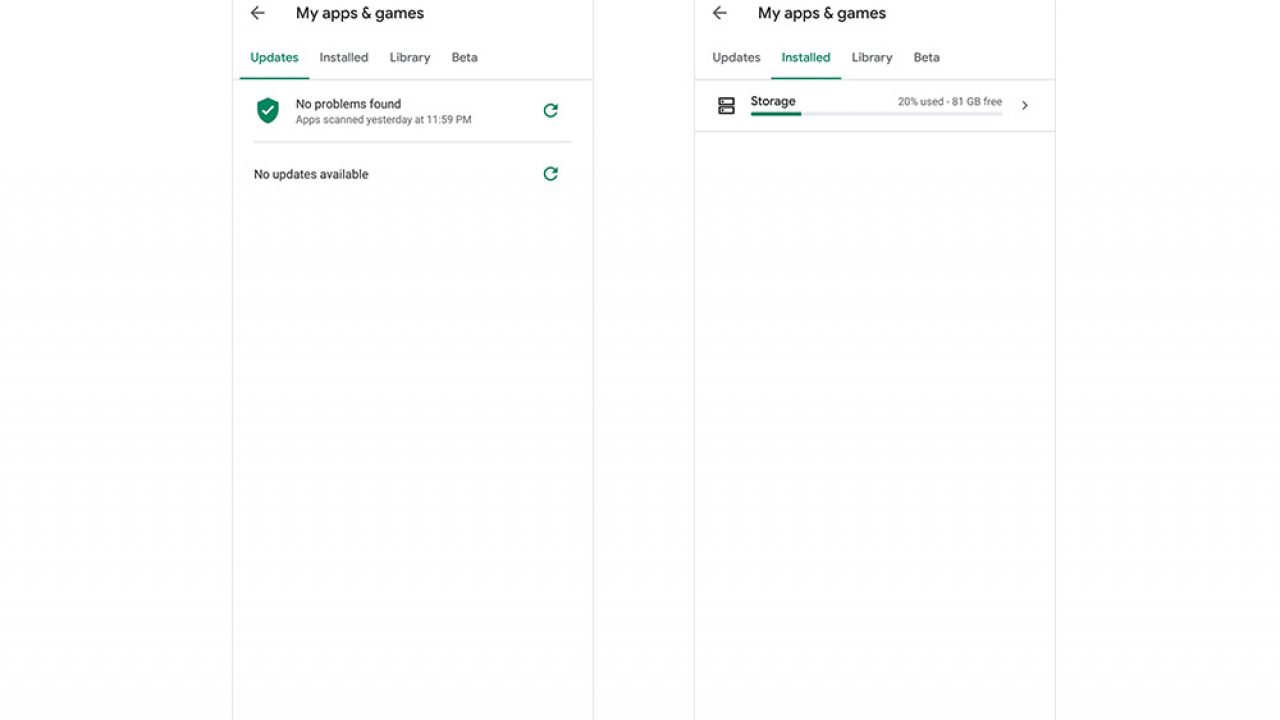The image size is (1280, 720).
Task: Click the Storage drive icon
Action: [727, 105]
